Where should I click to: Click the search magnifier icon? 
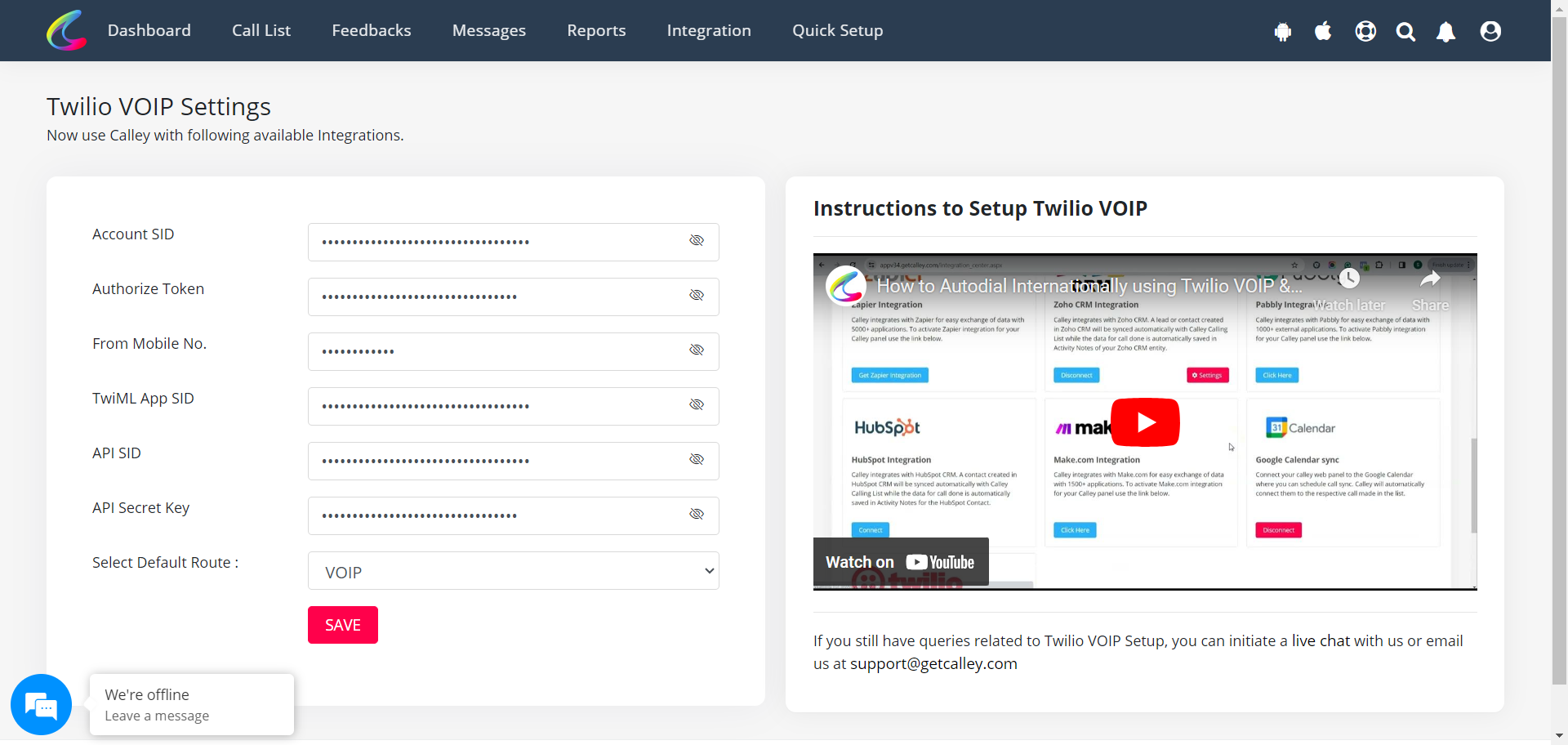click(1405, 32)
